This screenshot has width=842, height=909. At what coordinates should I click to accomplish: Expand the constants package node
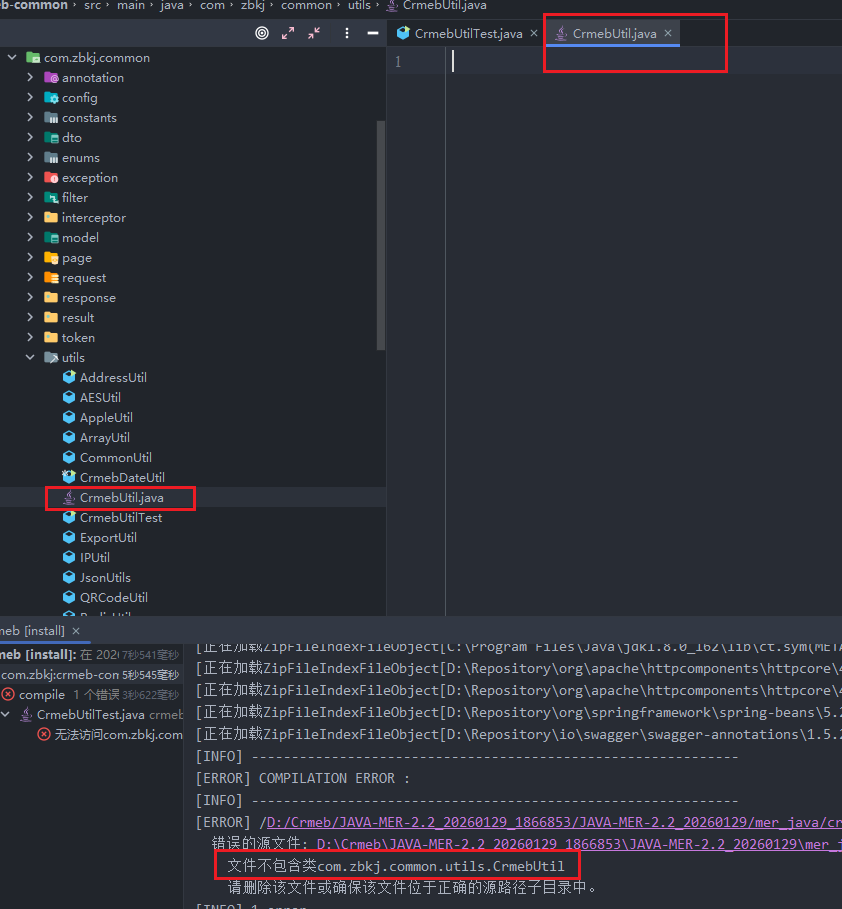31,118
